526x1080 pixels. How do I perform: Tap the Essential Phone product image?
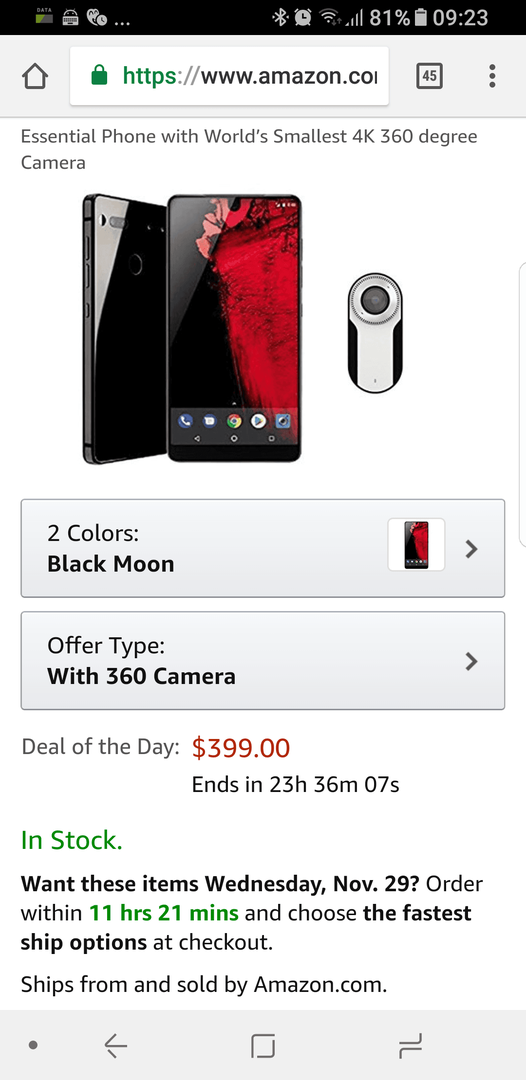(x=192, y=329)
